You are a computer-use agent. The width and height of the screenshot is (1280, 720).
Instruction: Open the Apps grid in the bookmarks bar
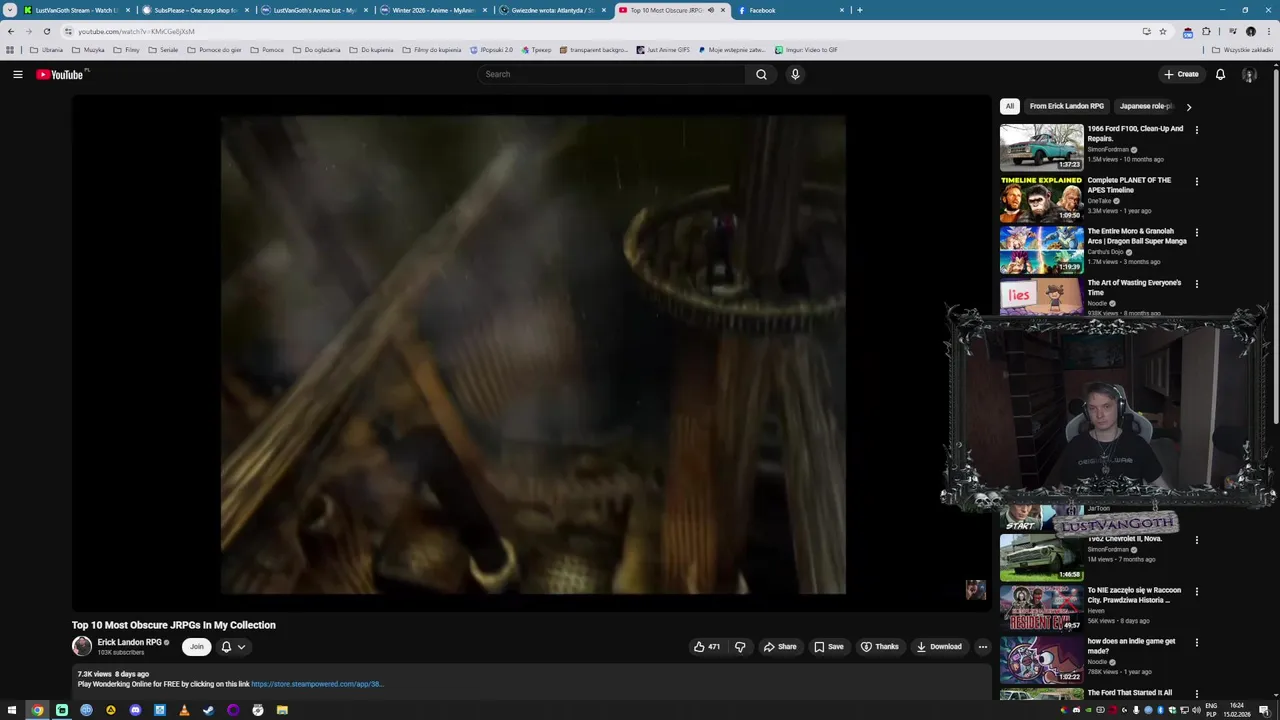(x=10, y=50)
